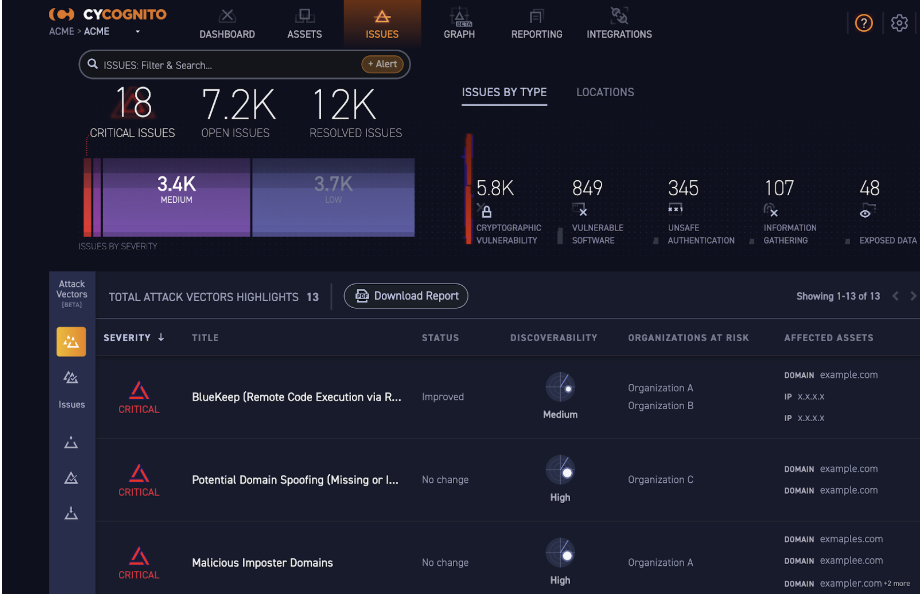Switch to the Locations tab
920x596 pixels.
[605, 92]
